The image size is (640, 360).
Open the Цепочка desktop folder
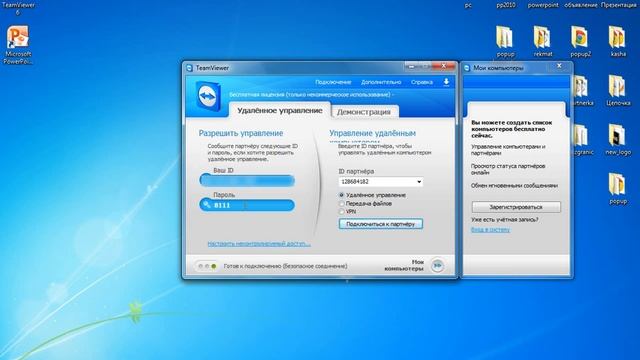click(x=618, y=90)
